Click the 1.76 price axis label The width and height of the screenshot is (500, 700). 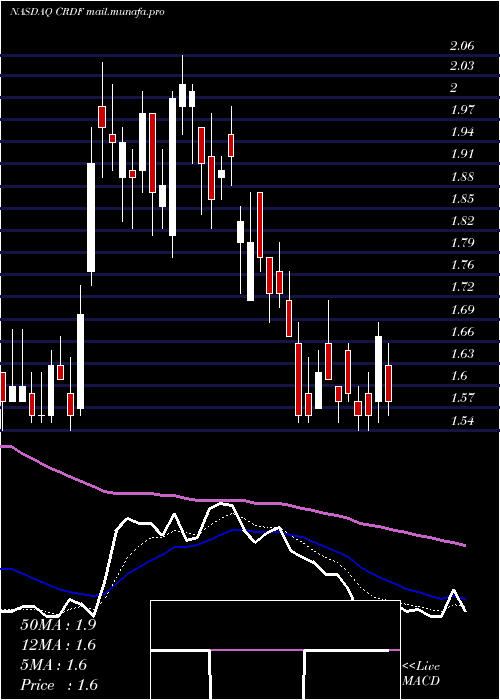click(x=462, y=265)
